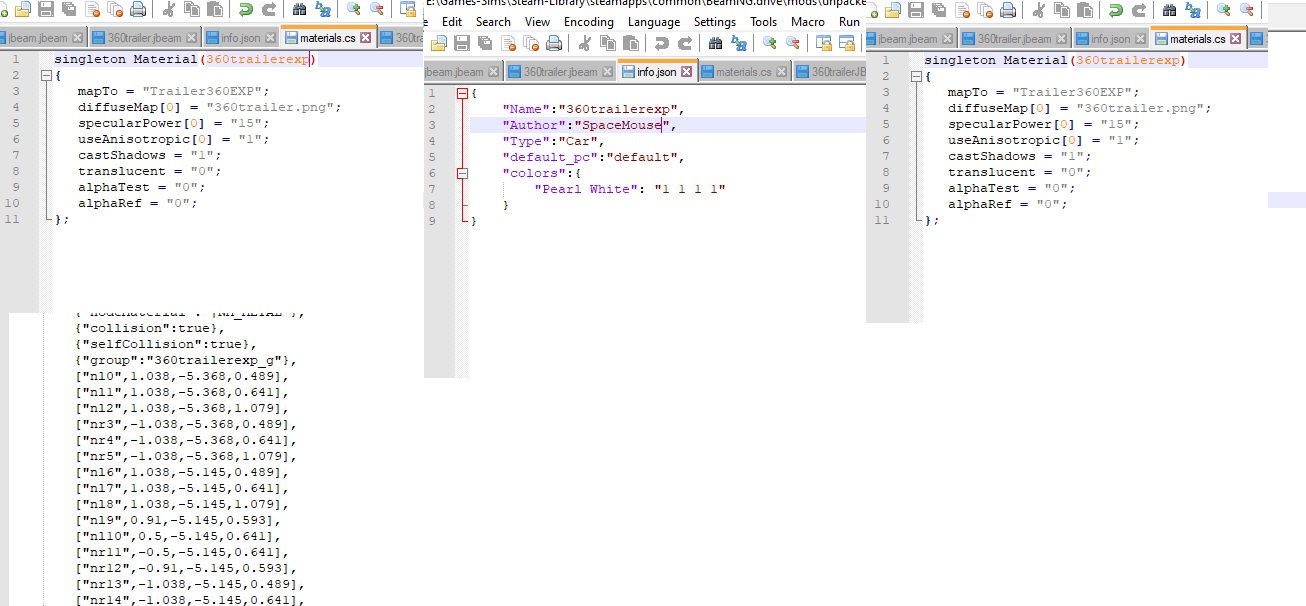Click Zoom In icon in right window
The image size is (1306, 606).
(x=1224, y=10)
